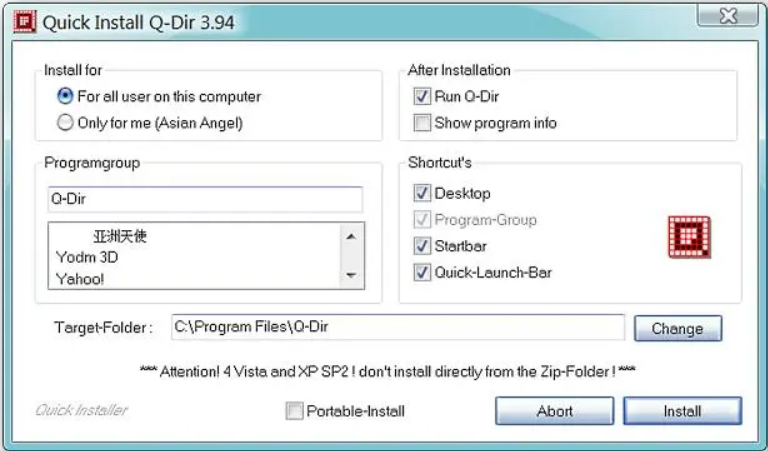Enable the Portable-Install checkbox

coord(294,411)
